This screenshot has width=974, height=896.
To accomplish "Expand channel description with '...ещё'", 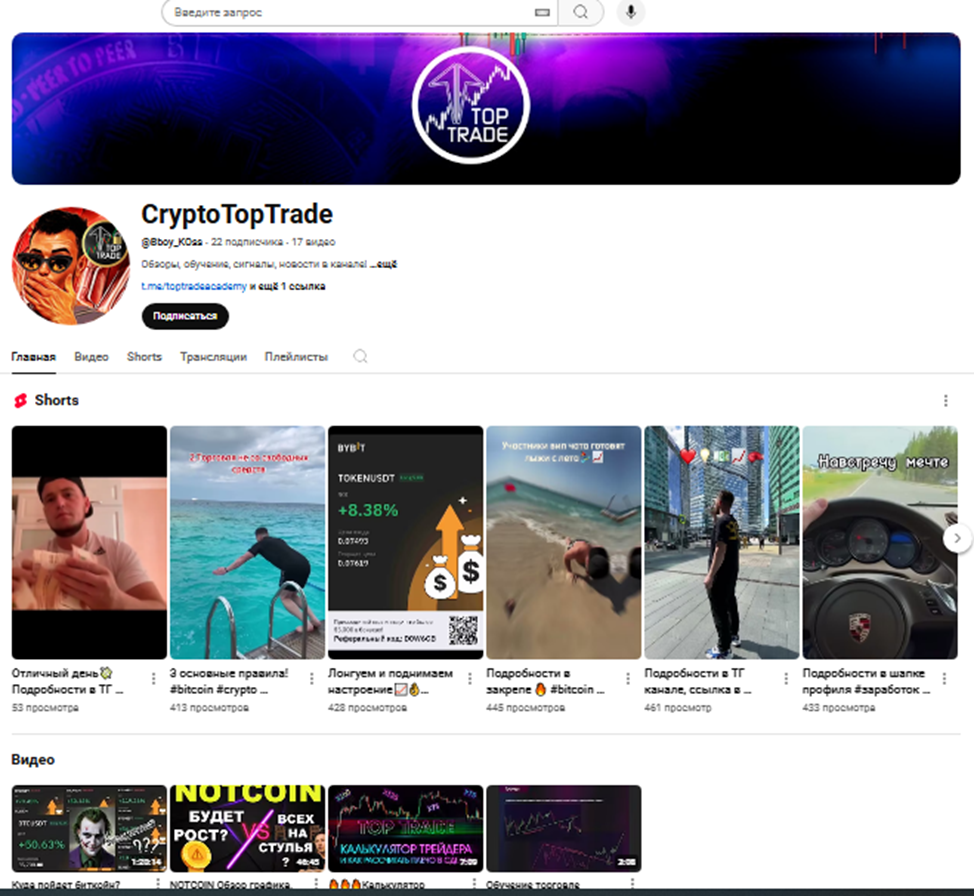I will click(x=384, y=264).
